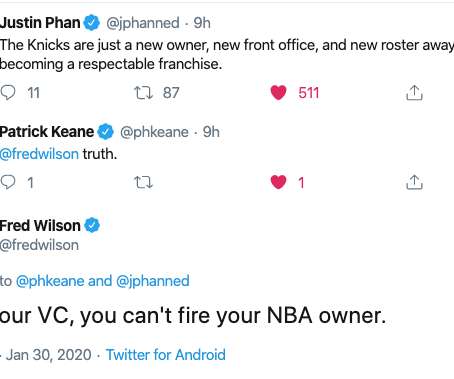Reply to Patrick Keane's tweet
454x379 pixels.
8,182
